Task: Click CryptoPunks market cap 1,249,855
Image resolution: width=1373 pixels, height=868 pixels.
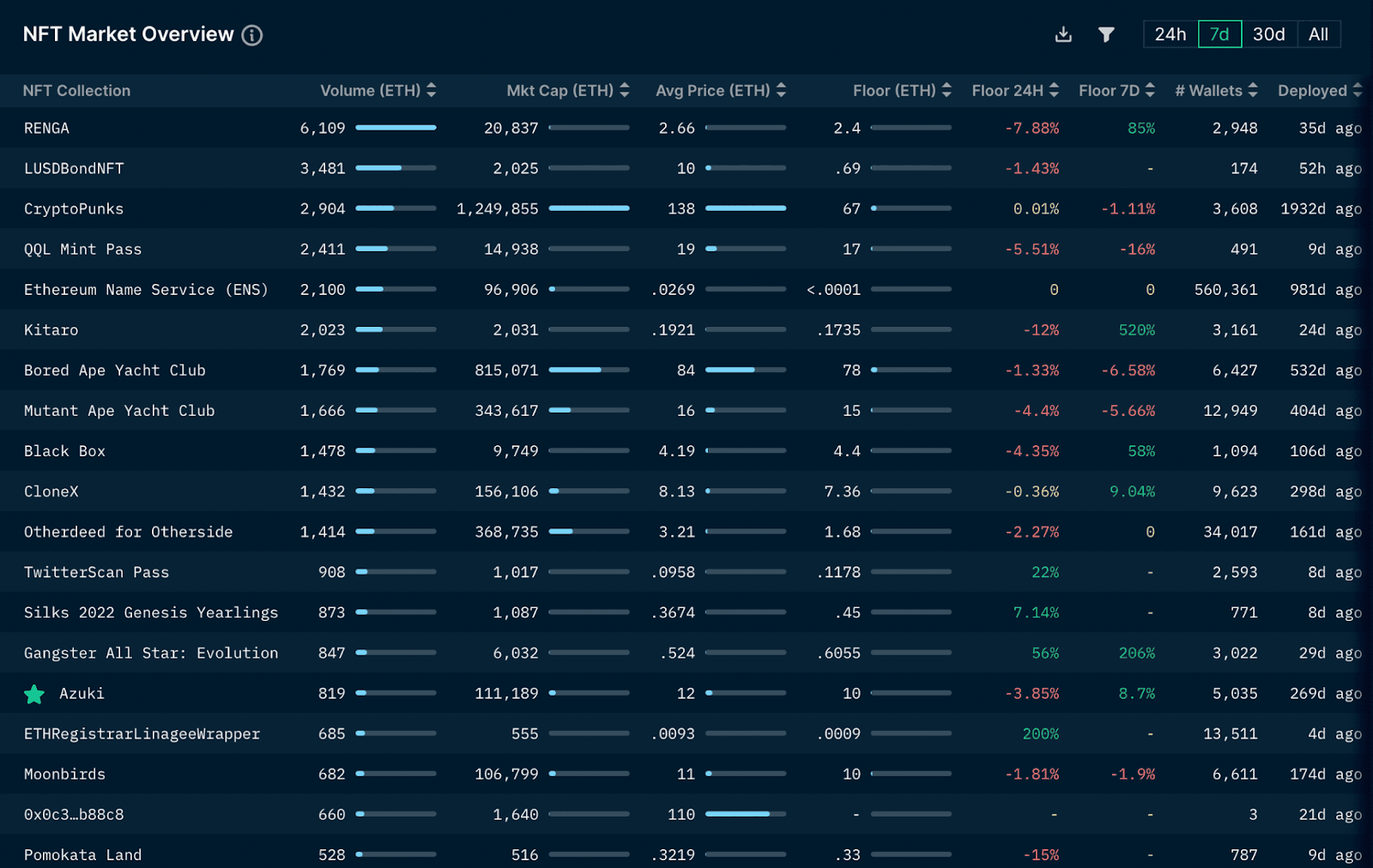Action: tap(498, 208)
